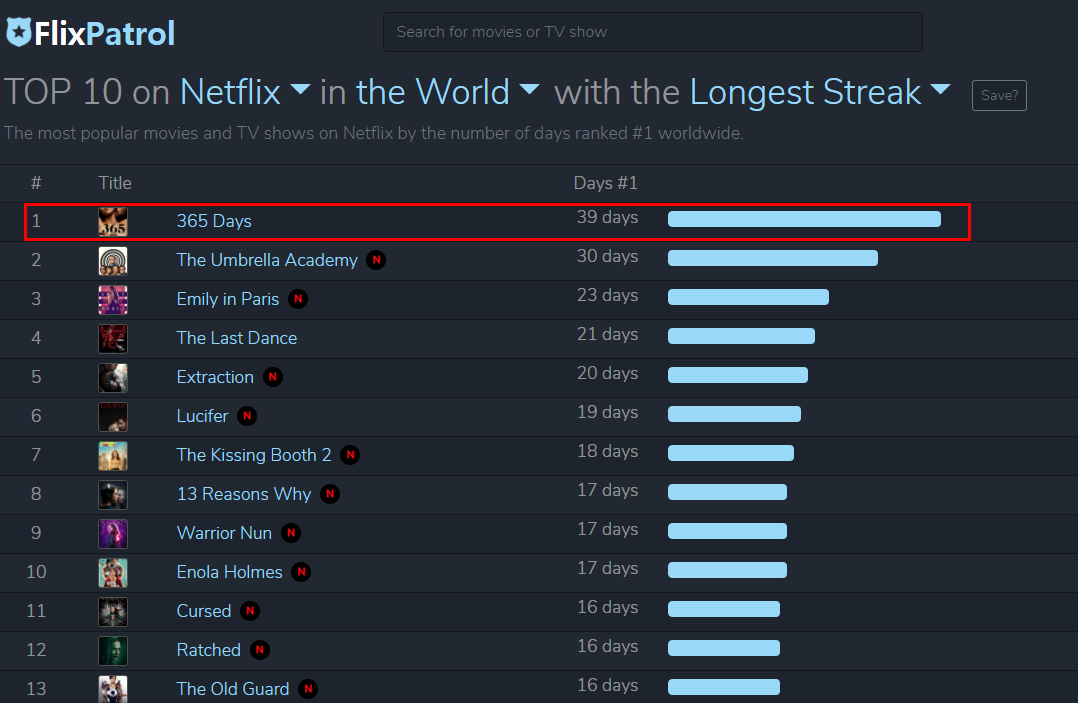The image size is (1078, 703).
Task: Open The Last Dance title link
Action: [236, 338]
